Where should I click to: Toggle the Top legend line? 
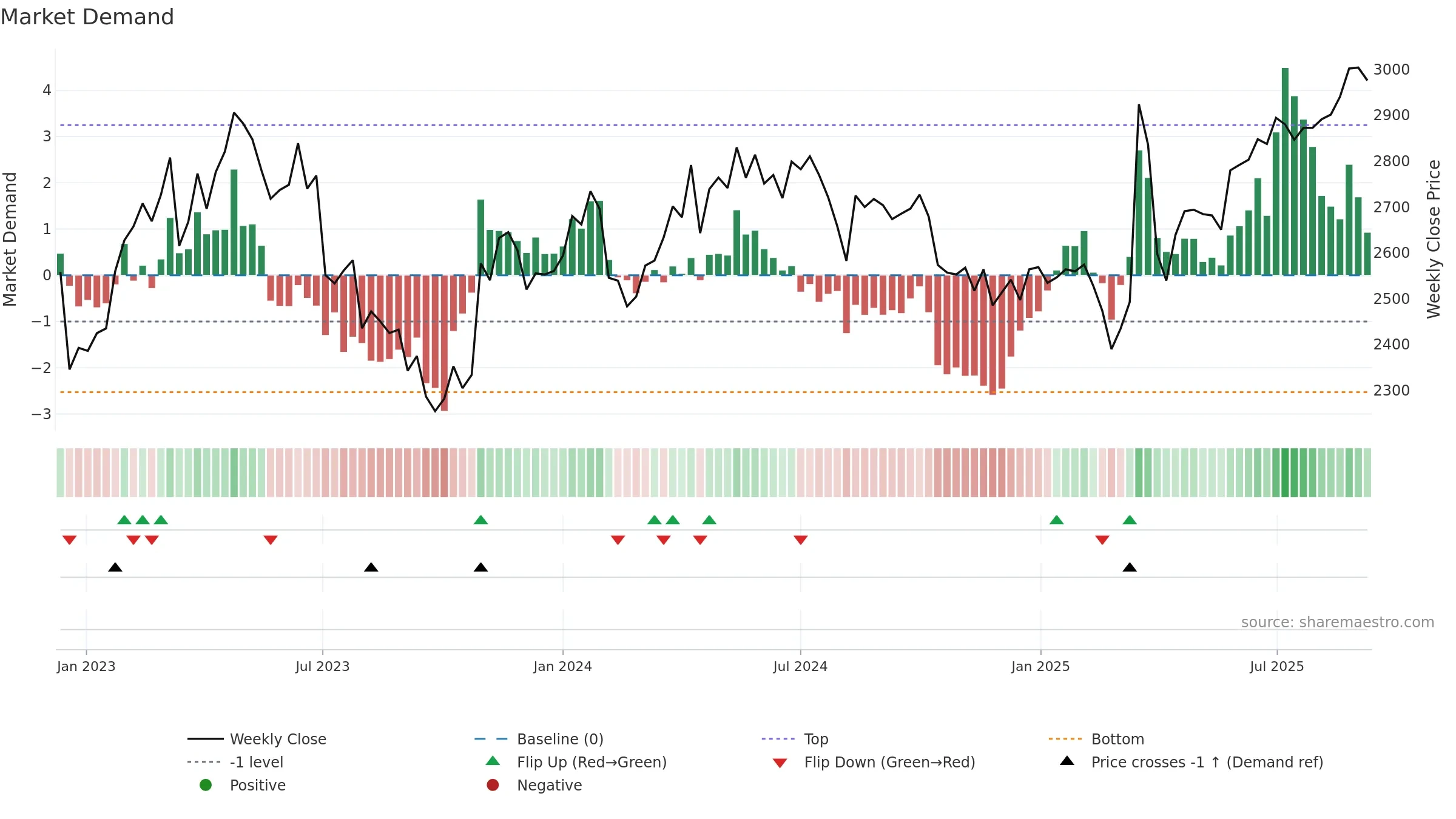click(x=795, y=739)
